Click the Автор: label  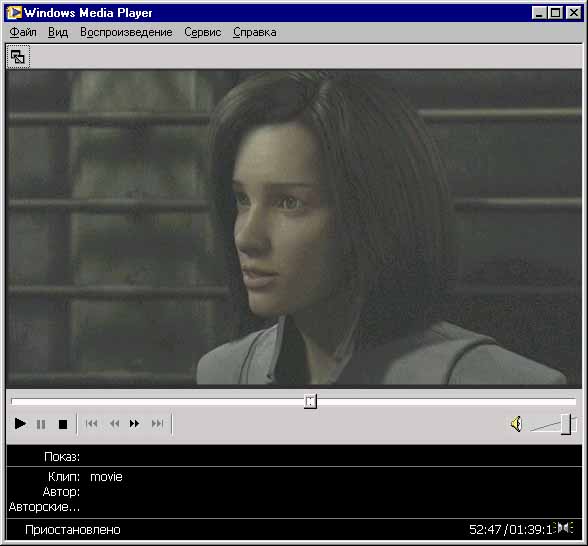62,492
